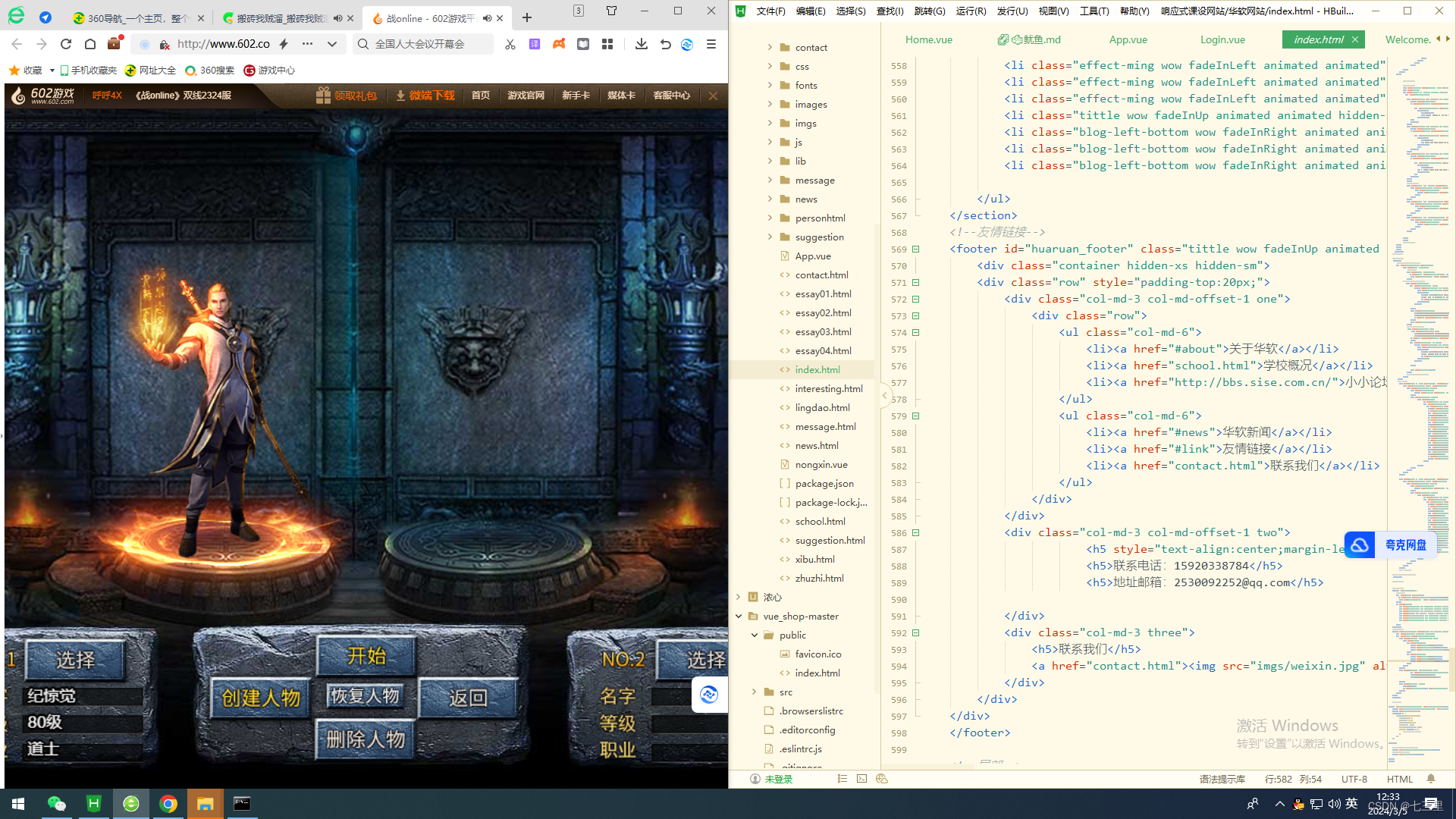Switch to the Home.vue editor tab
The height and width of the screenshot is (819, 1456).
click(928, 39)
